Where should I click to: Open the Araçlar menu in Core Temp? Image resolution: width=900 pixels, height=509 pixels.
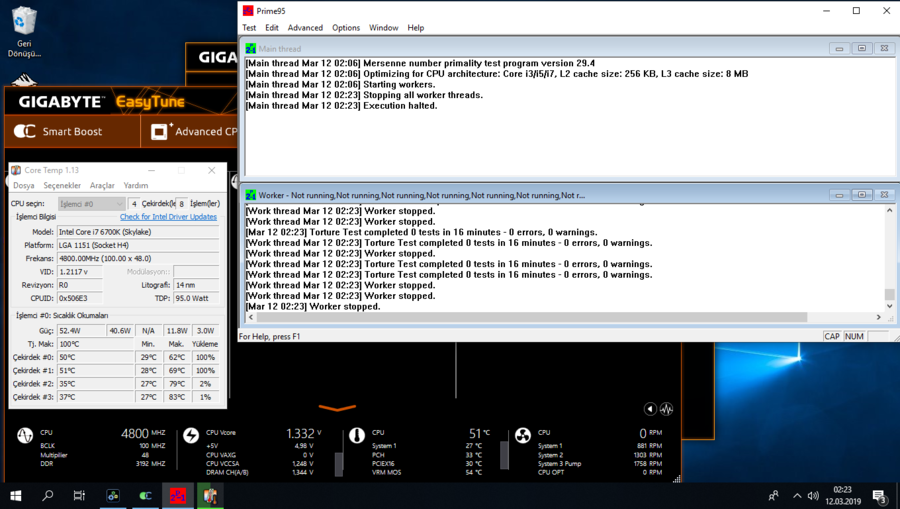point(102,185)
